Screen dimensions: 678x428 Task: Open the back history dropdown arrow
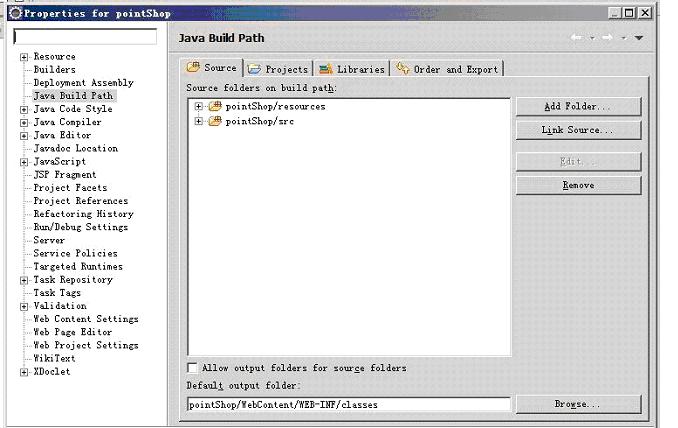pos(592,38)
